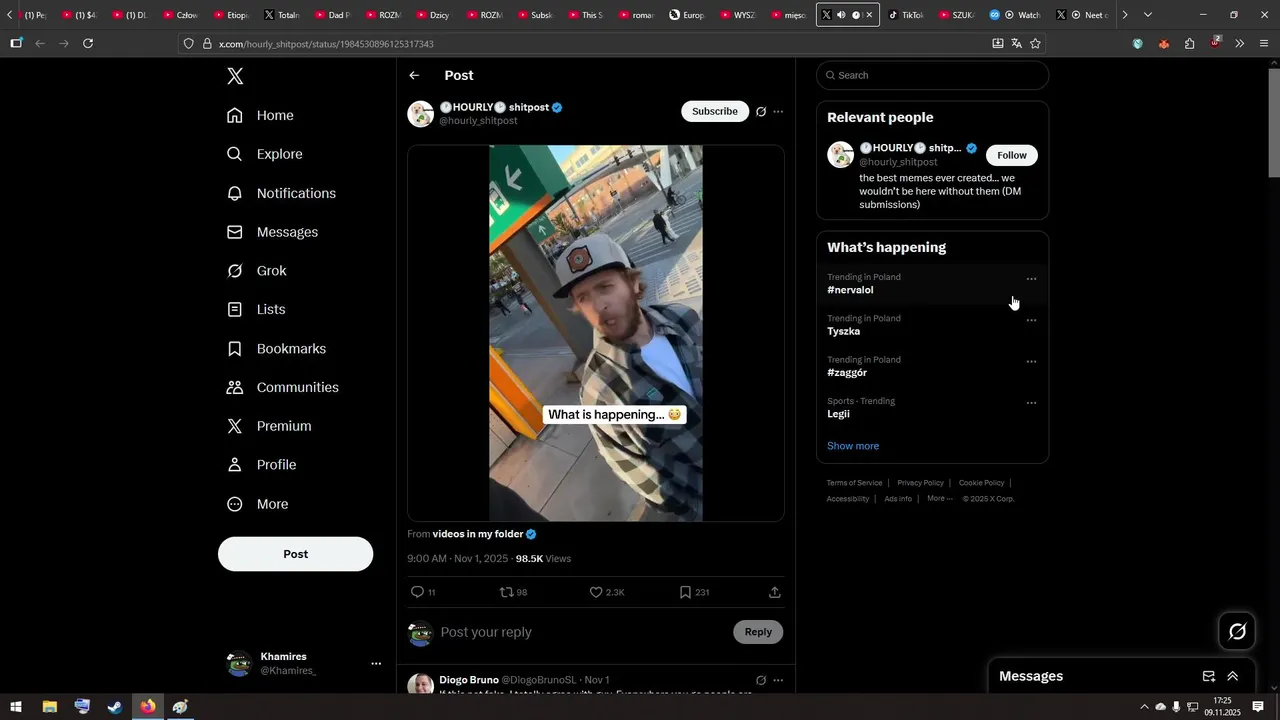
Task: Go back using the Post header arrow
Action: point(414,76)
